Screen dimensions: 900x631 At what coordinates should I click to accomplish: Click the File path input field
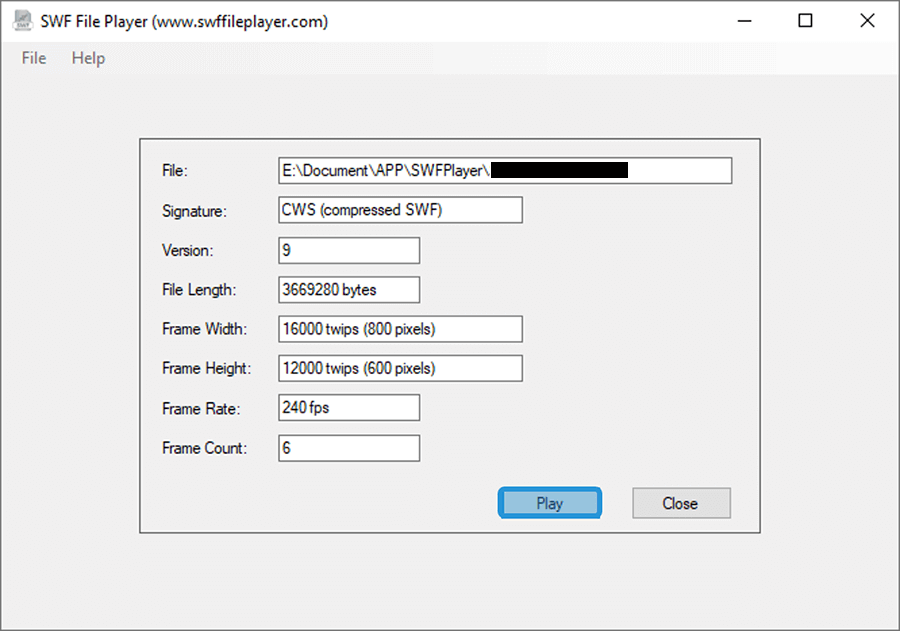click(505, 171)
